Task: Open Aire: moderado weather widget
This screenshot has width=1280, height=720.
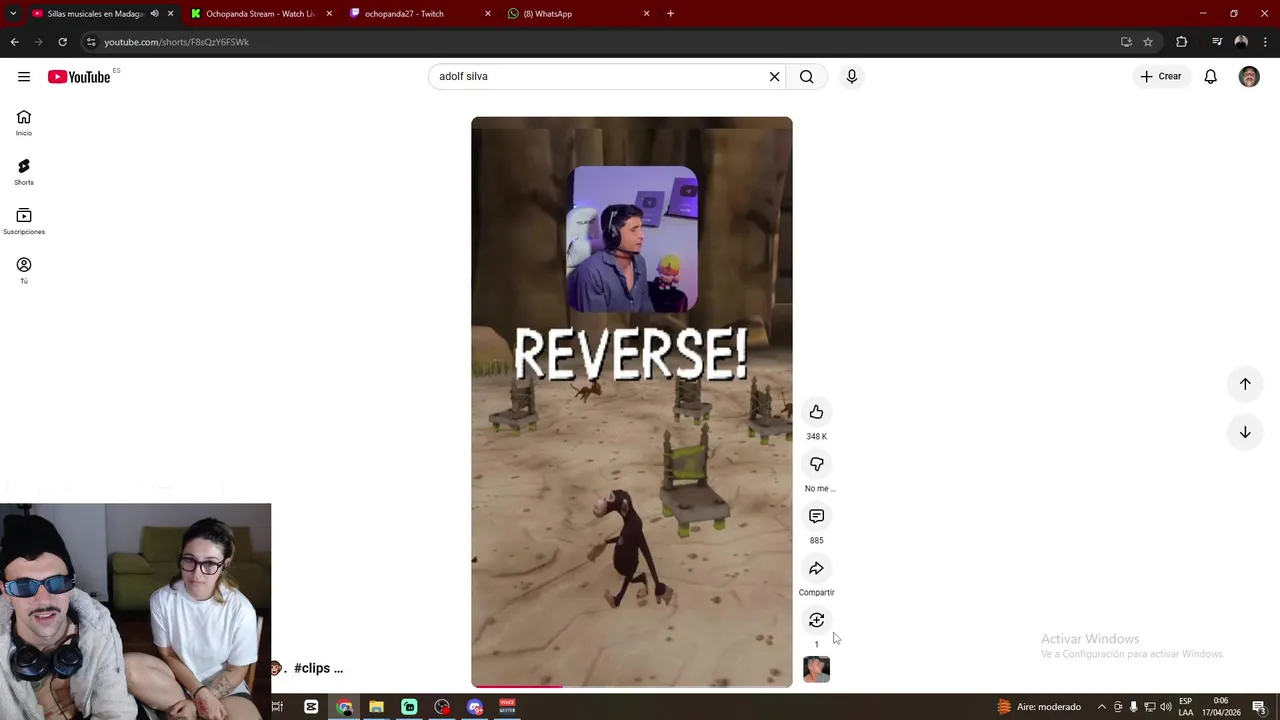Action: pyautogui.click(x=1039, y=707)
